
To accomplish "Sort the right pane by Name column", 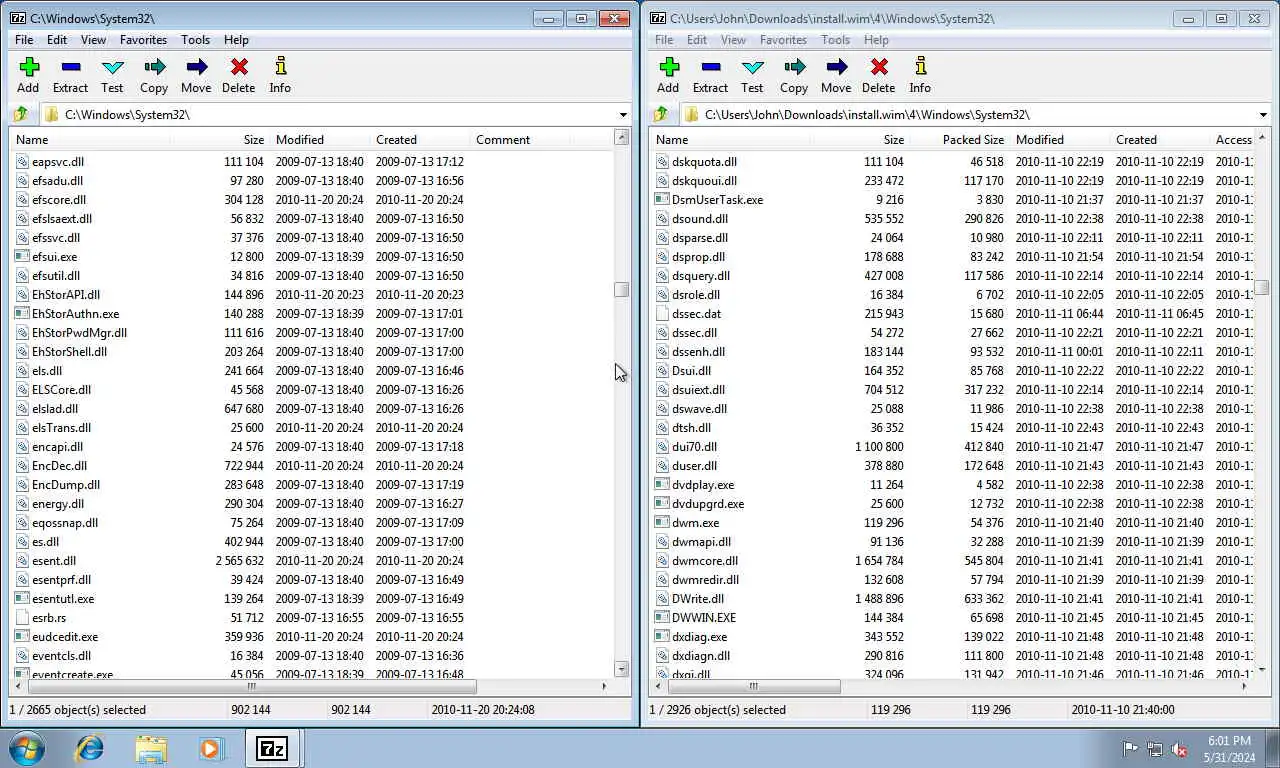I will coord(730,139).
